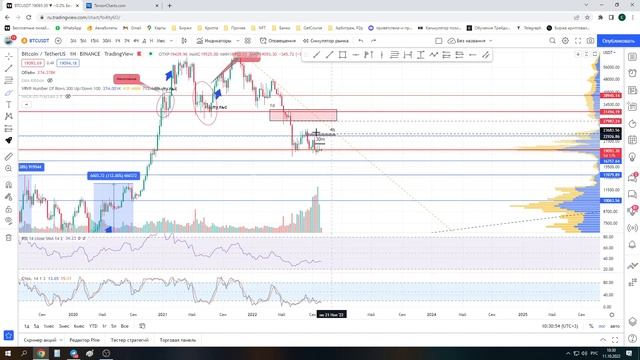
Task: Select price range tool in favorites toolbar
Action: pyautogui.click(x=420, y=55)
